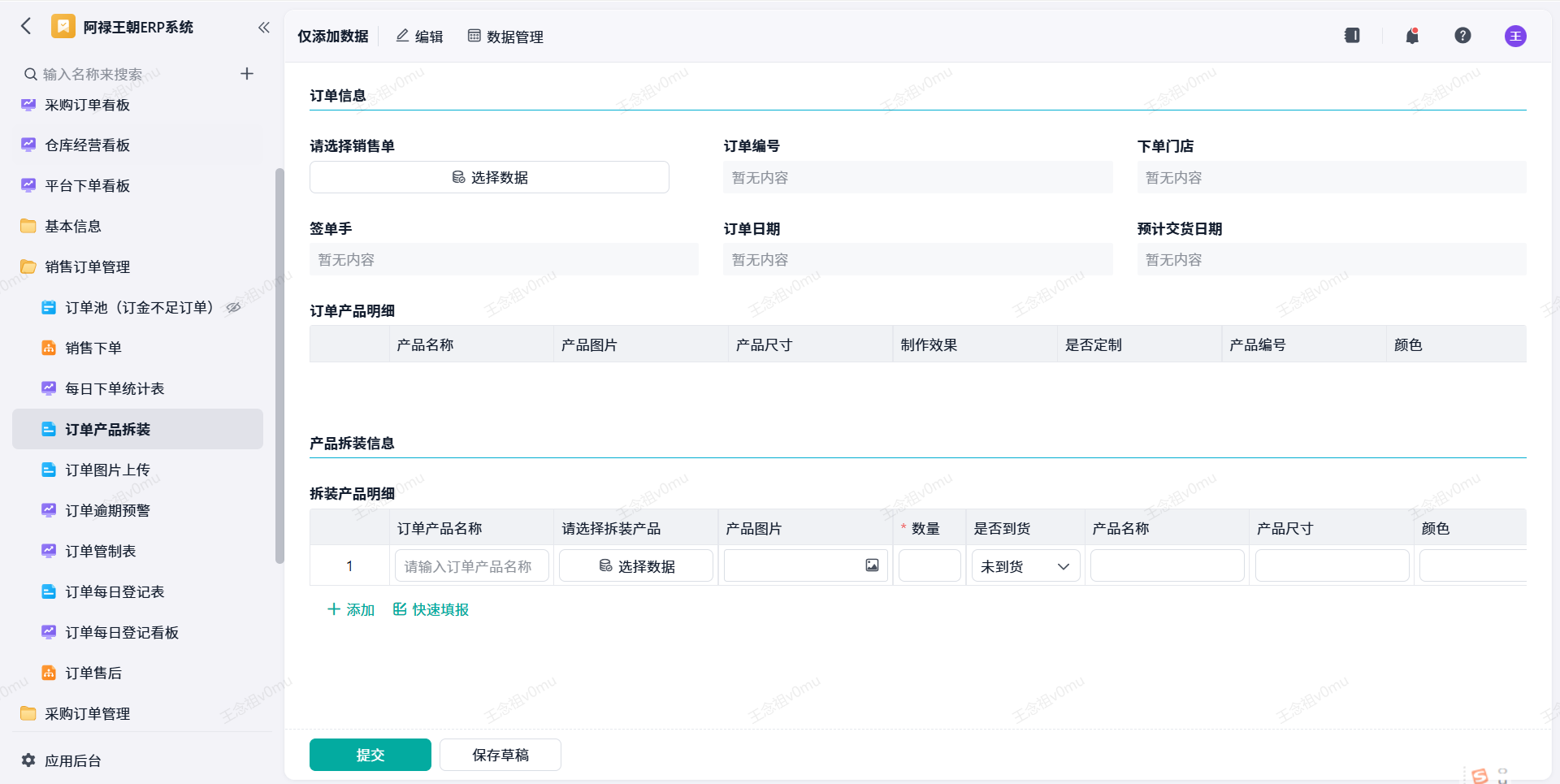This screenshot has height=784, width=1560.
Task: Open notifications bell icon
Action: 1412,36
